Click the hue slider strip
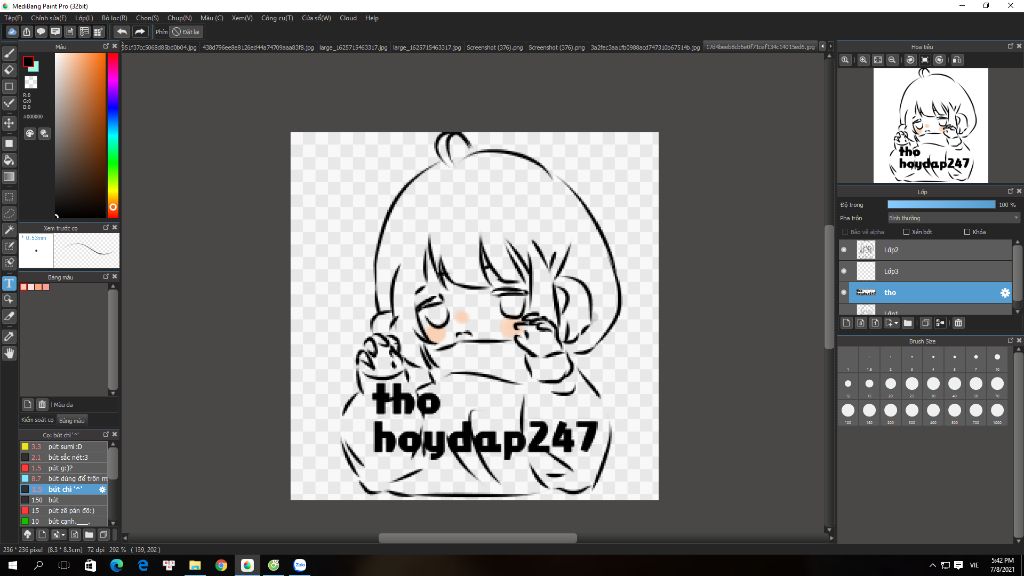This screenshot has width=1024, height=576. click(x=113, y=135)
